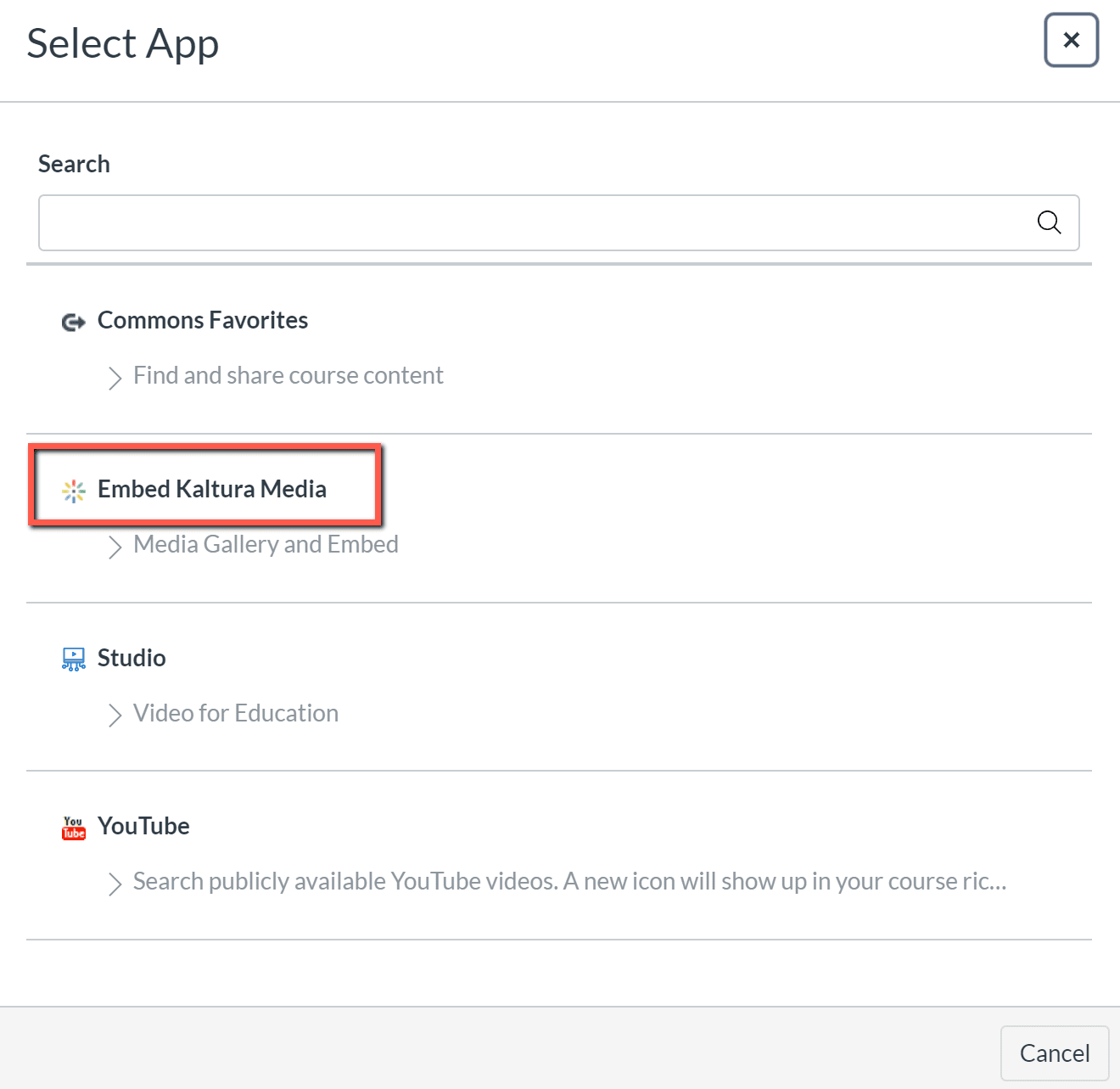
Task: Expand Video for Education chevron
Action: [115, 715]
